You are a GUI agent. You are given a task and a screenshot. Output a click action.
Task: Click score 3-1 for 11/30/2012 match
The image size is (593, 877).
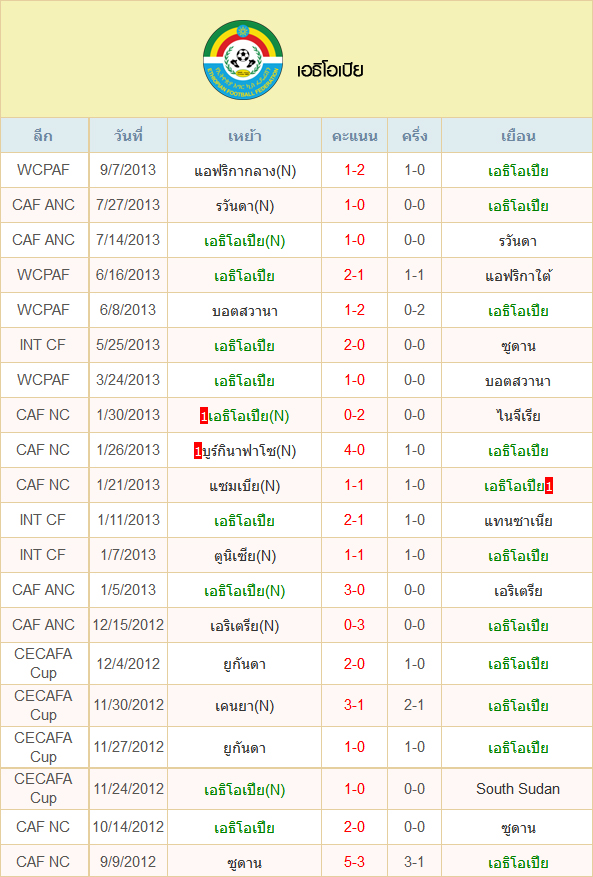click(x=355, y=706)
